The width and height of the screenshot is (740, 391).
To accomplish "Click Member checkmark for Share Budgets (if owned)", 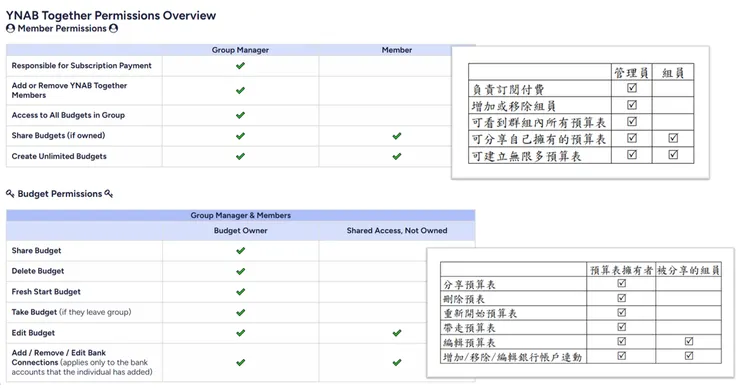I will point(397,136).
